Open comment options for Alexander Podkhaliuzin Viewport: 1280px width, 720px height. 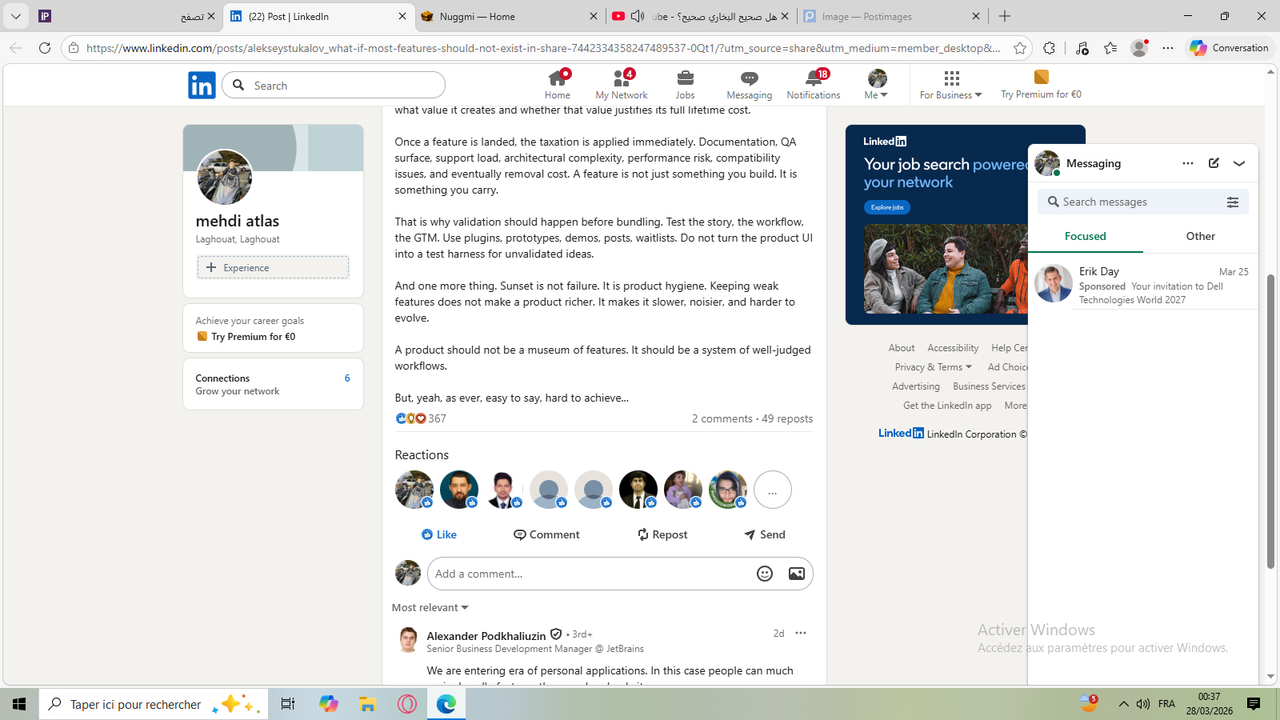coord(800,633)
